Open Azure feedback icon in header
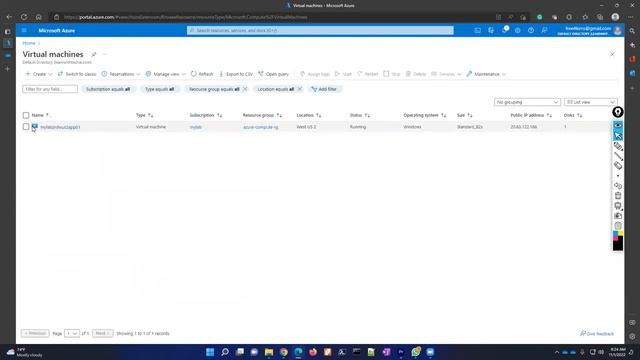640x360 pixels. pyautogui.click(x=544, y=31)
